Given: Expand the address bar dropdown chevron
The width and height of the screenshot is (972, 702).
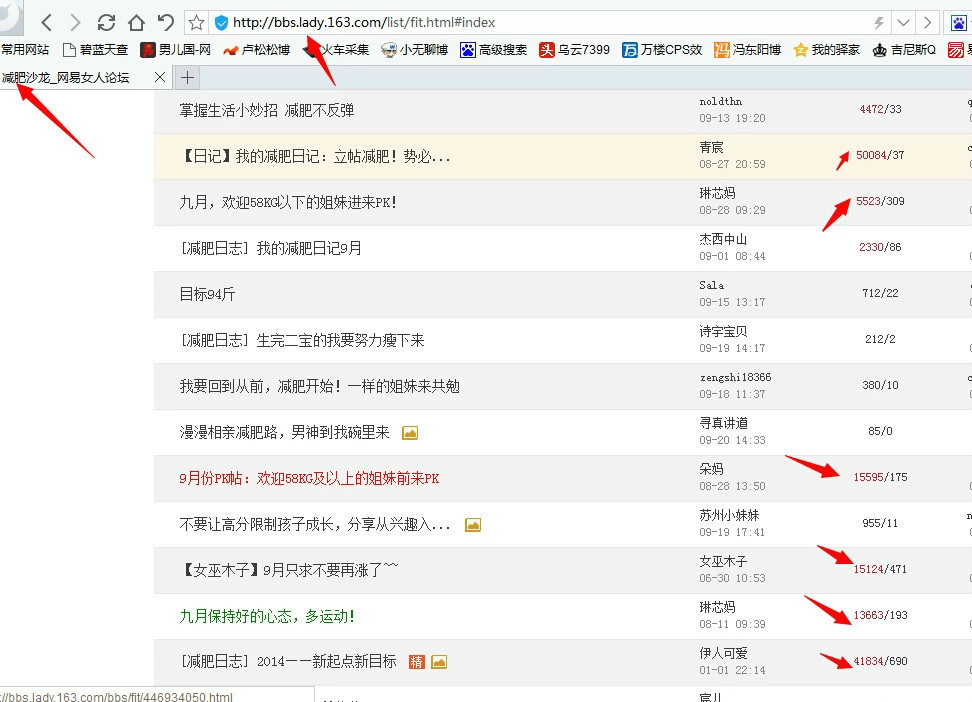Looking at the screenshot, I should coord(903,22).
